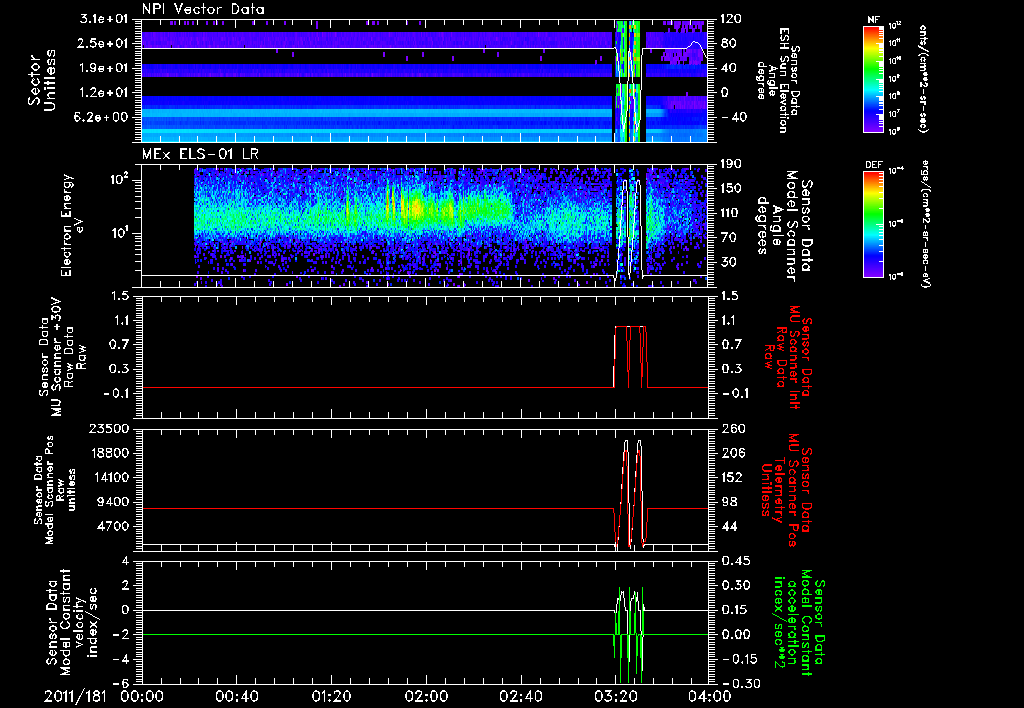
Task: Click the date label 2011/181
Action: (x=75, y=696)
